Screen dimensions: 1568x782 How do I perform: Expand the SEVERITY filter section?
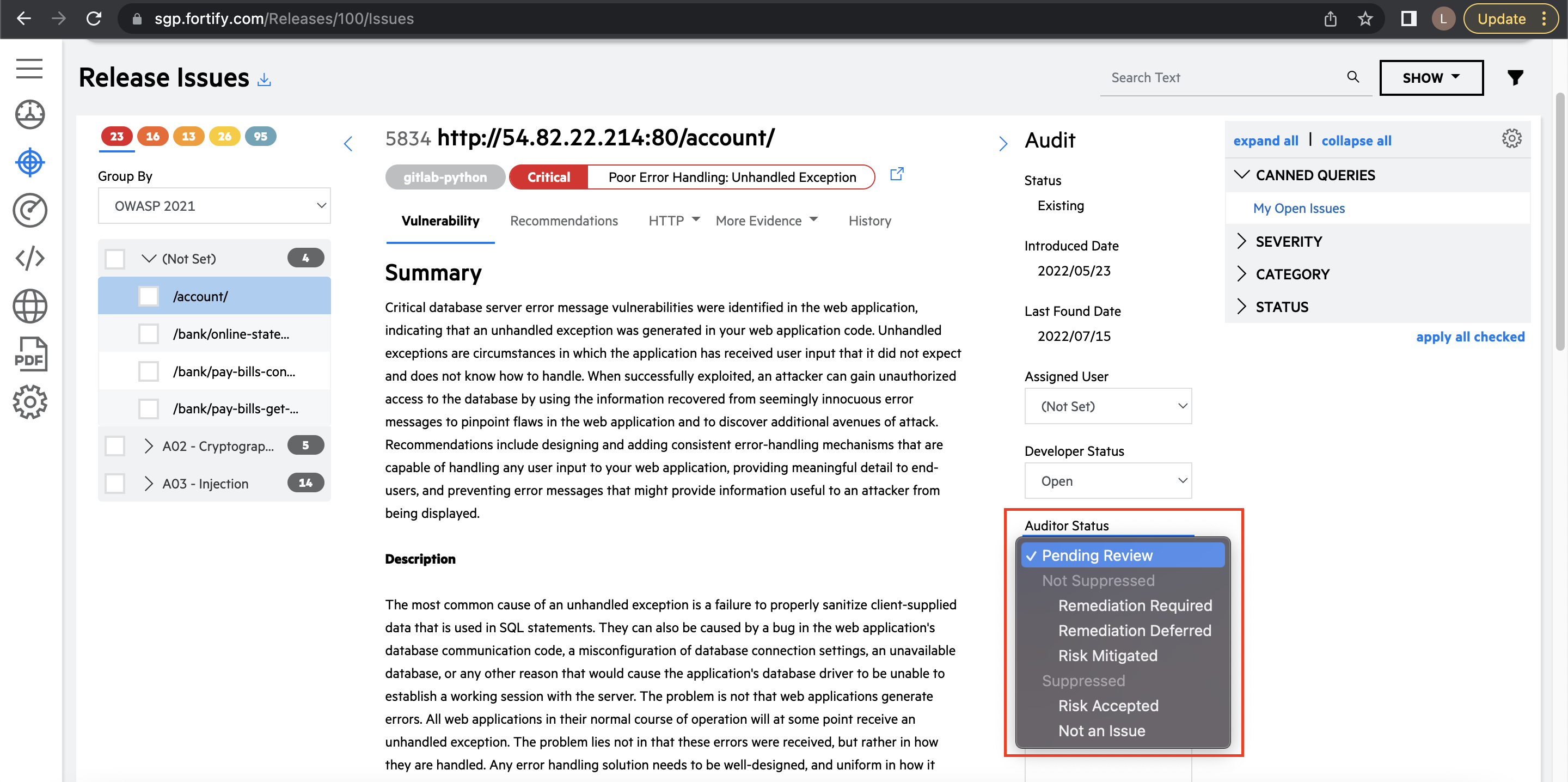[x=1241, y=241]
